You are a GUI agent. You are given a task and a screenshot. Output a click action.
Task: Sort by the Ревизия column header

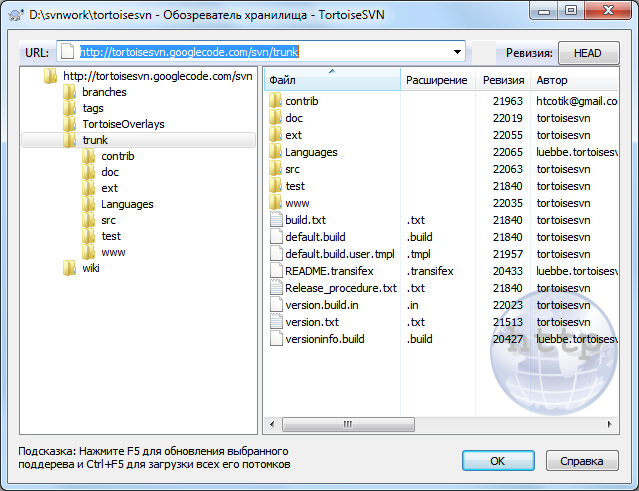coord(503,80)
